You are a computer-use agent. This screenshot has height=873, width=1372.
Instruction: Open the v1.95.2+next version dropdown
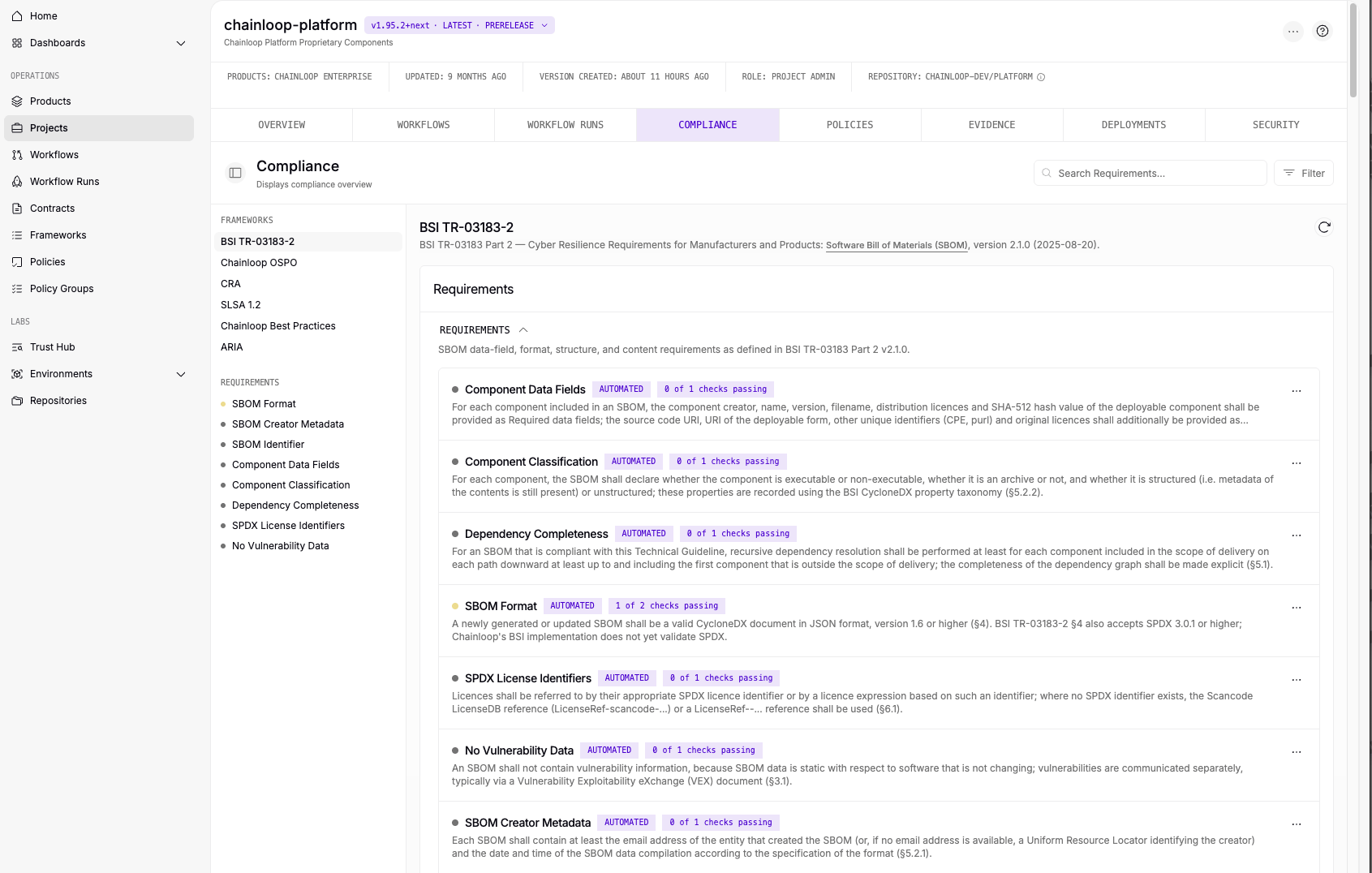[459, 25]
